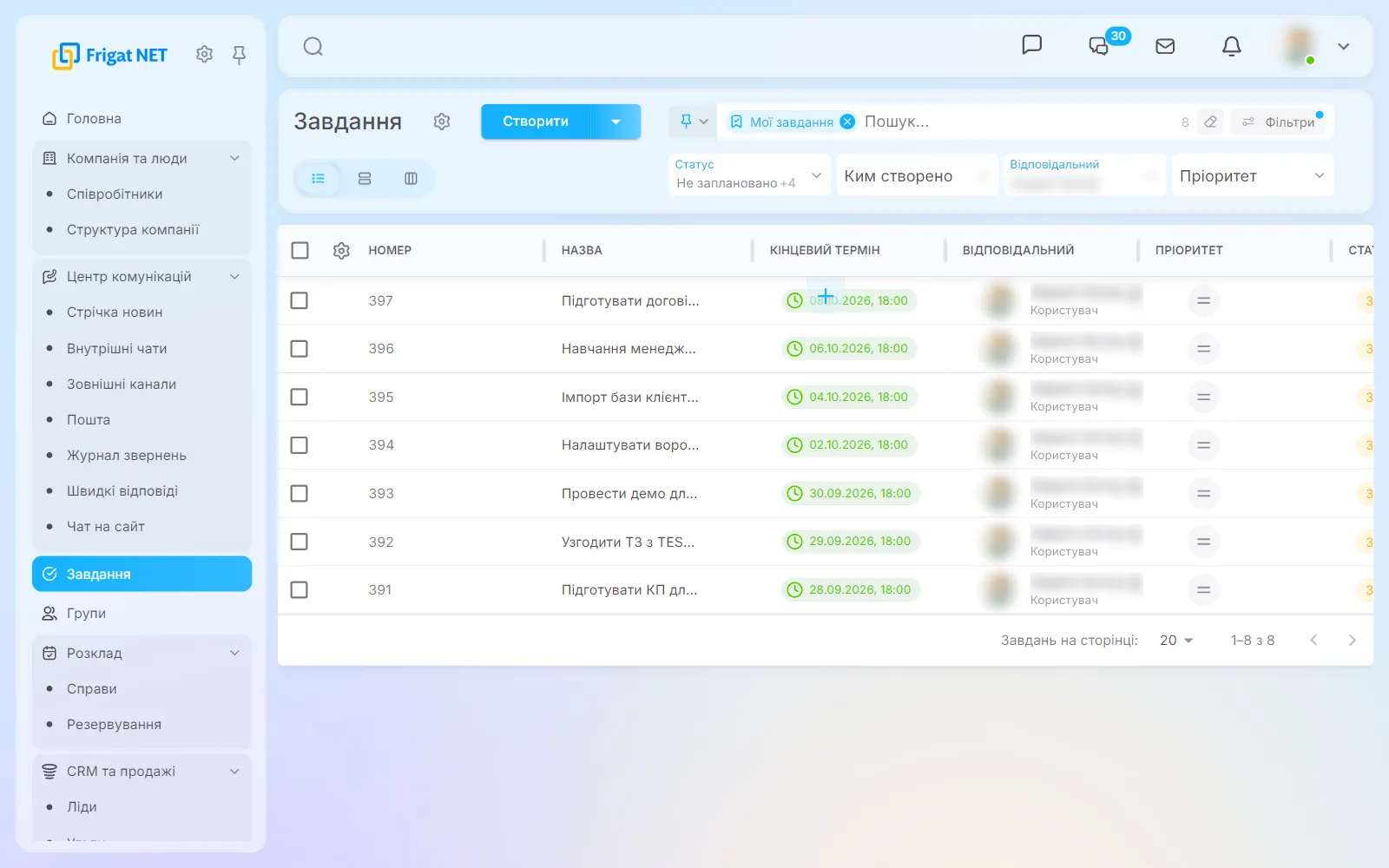Check the checkbox for task 397
Screen dimensions: 1389x868
pos(300,300)
